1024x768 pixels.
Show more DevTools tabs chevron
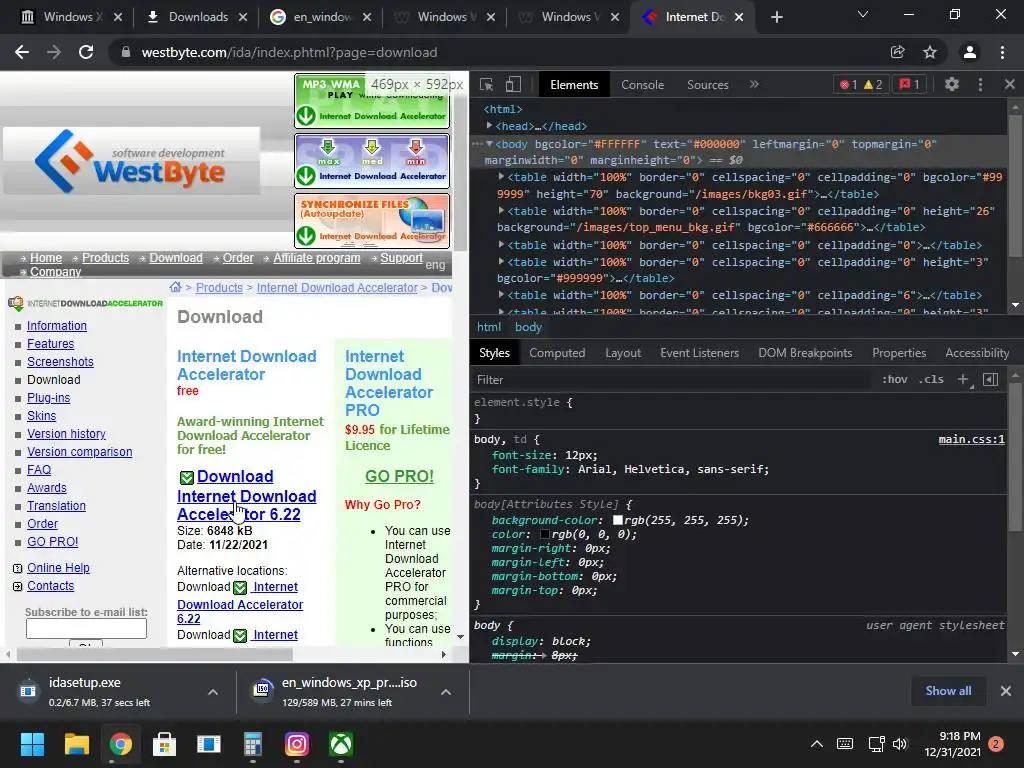[x=754, y=84]
